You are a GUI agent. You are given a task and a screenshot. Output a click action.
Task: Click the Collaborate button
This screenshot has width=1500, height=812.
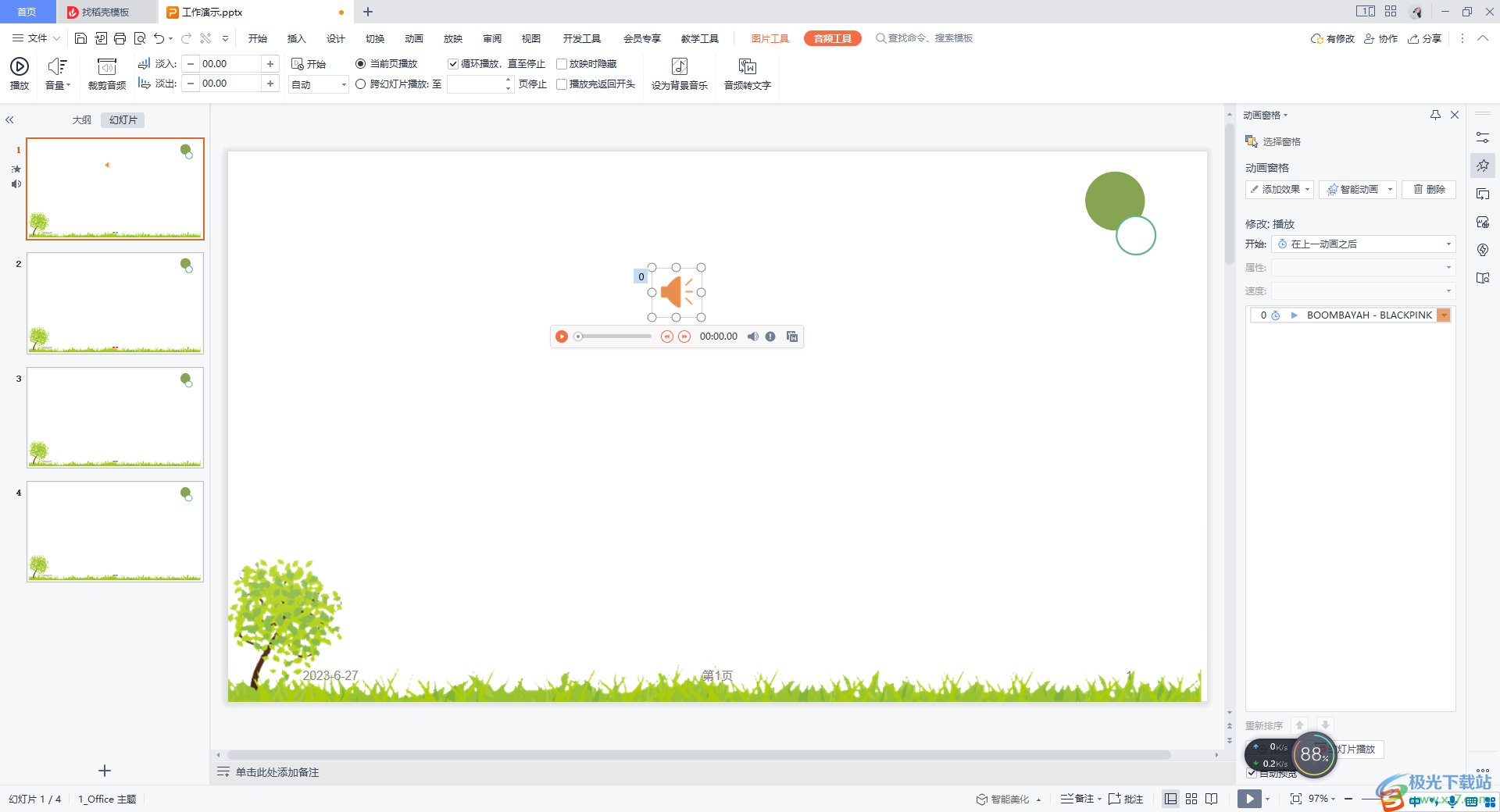(x=1380, y=38)
